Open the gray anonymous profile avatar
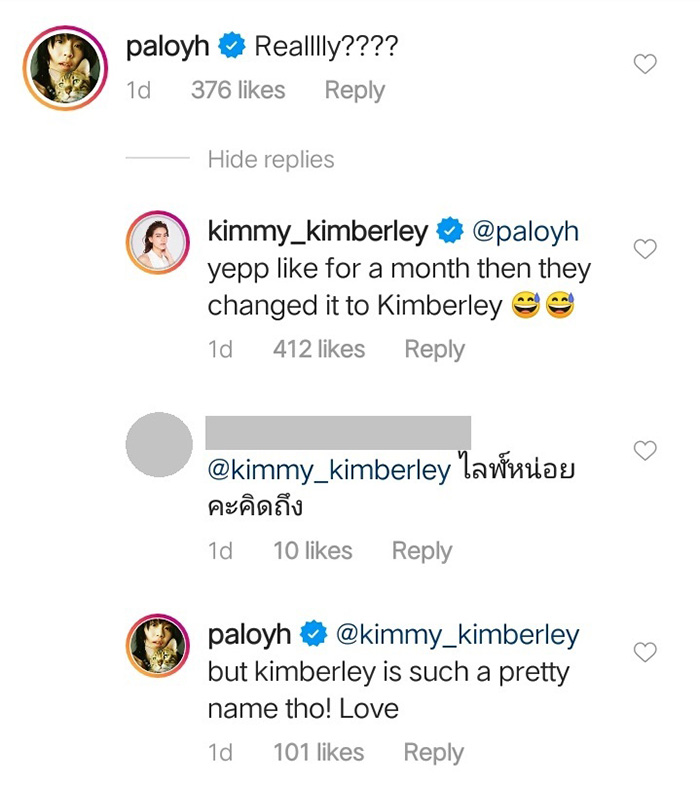700x786 pixels. click(x=159, y=444)
